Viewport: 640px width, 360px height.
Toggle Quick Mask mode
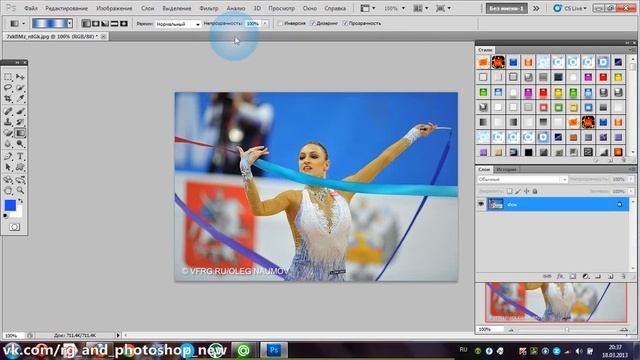click(x=14, y=227)
